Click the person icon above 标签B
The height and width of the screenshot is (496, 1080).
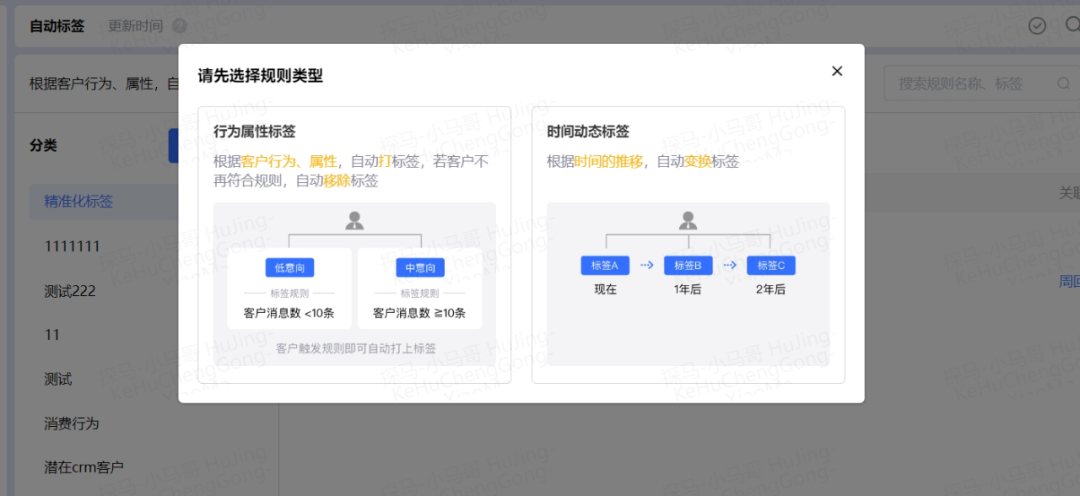(x=688, y=220)
